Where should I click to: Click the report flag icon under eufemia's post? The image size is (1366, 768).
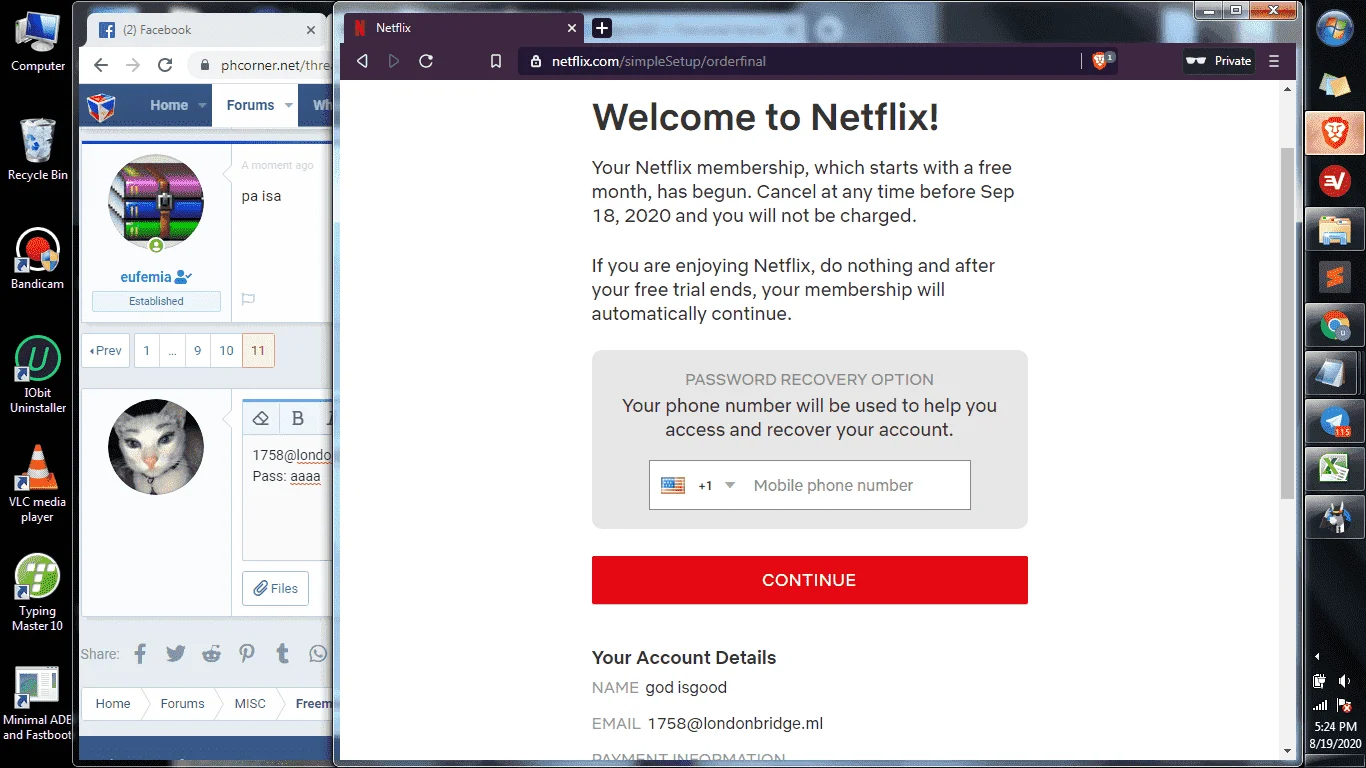point(248,299)
